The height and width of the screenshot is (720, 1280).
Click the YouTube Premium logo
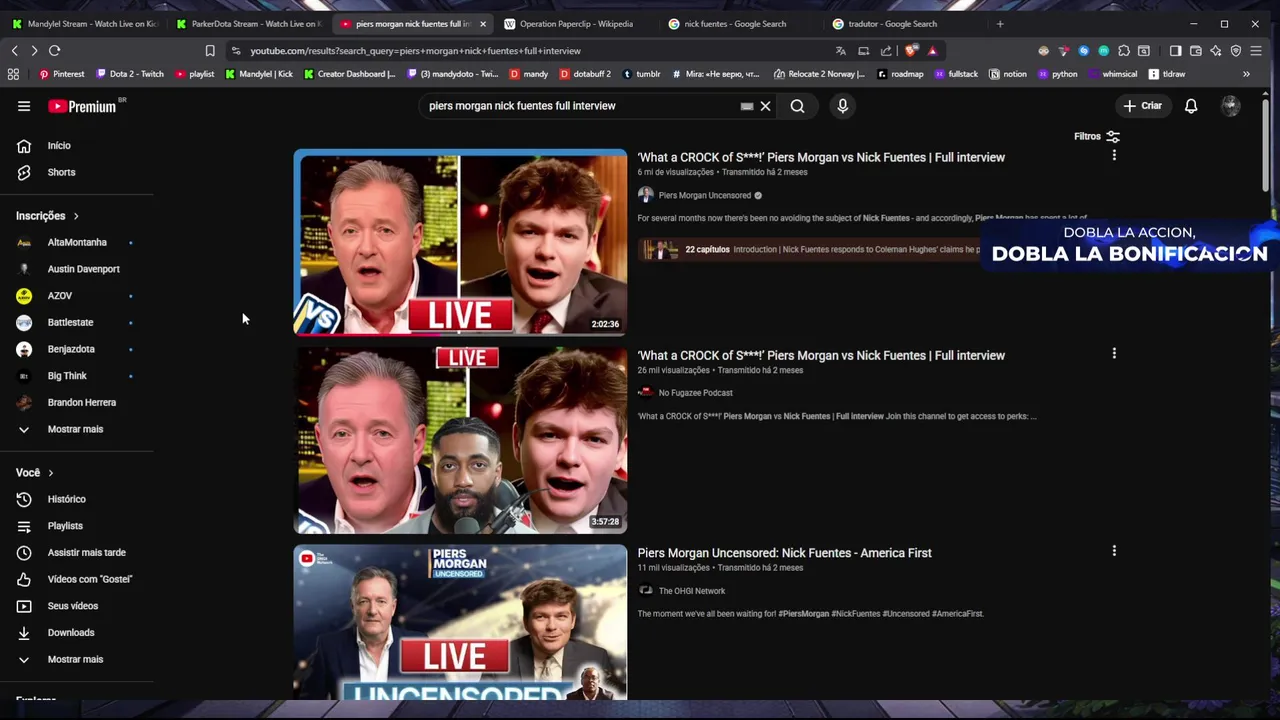pyautogui.click(x=81, y=106)
